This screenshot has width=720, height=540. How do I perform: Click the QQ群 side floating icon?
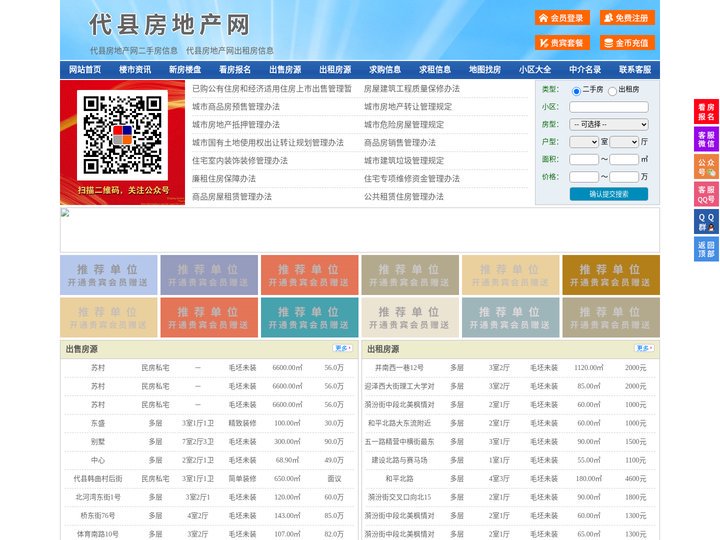(x=706, y=222)
